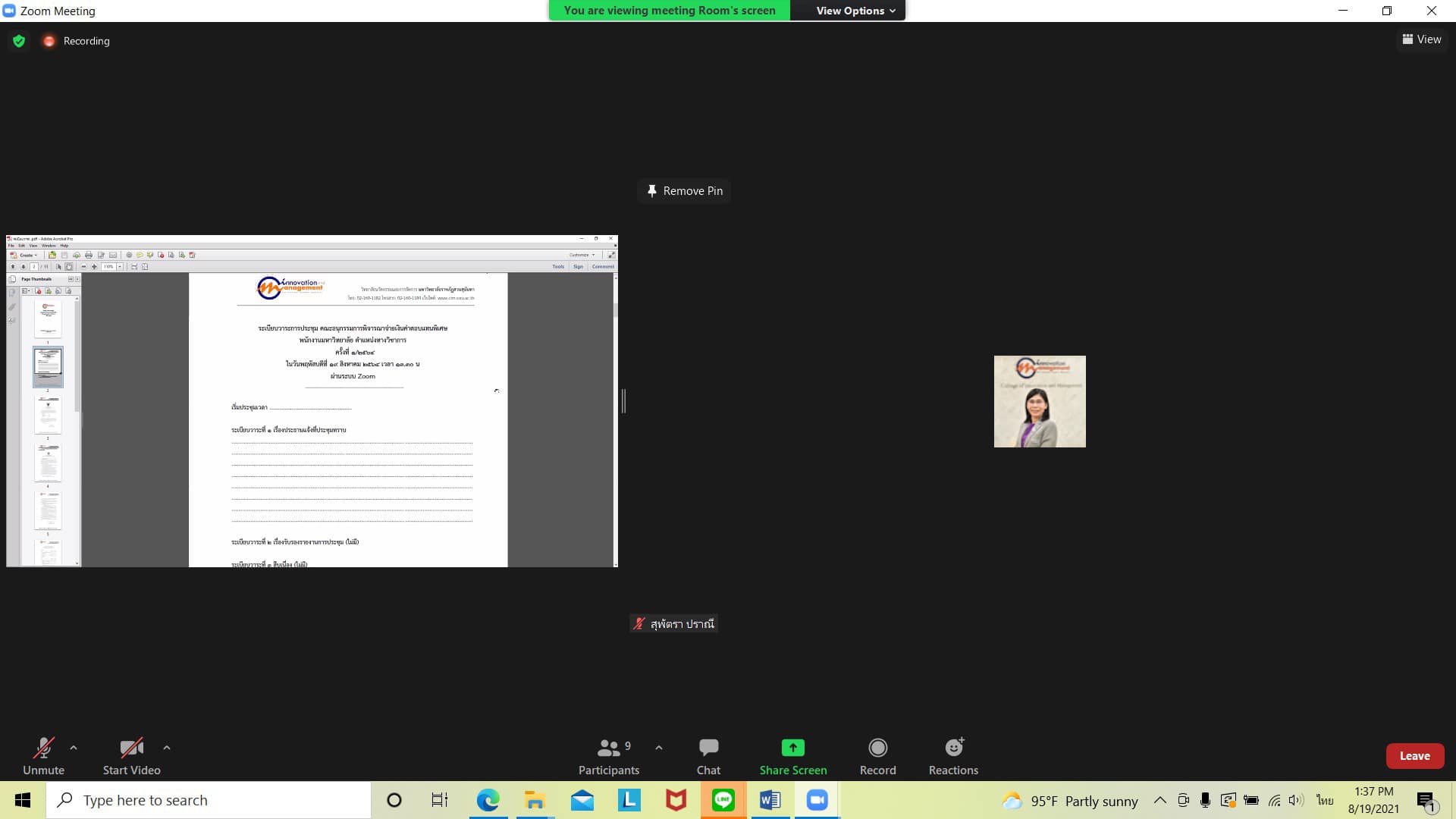Open the participants options caret
This screenshot has height=819, width=1456.
click(x=659, y=748)
